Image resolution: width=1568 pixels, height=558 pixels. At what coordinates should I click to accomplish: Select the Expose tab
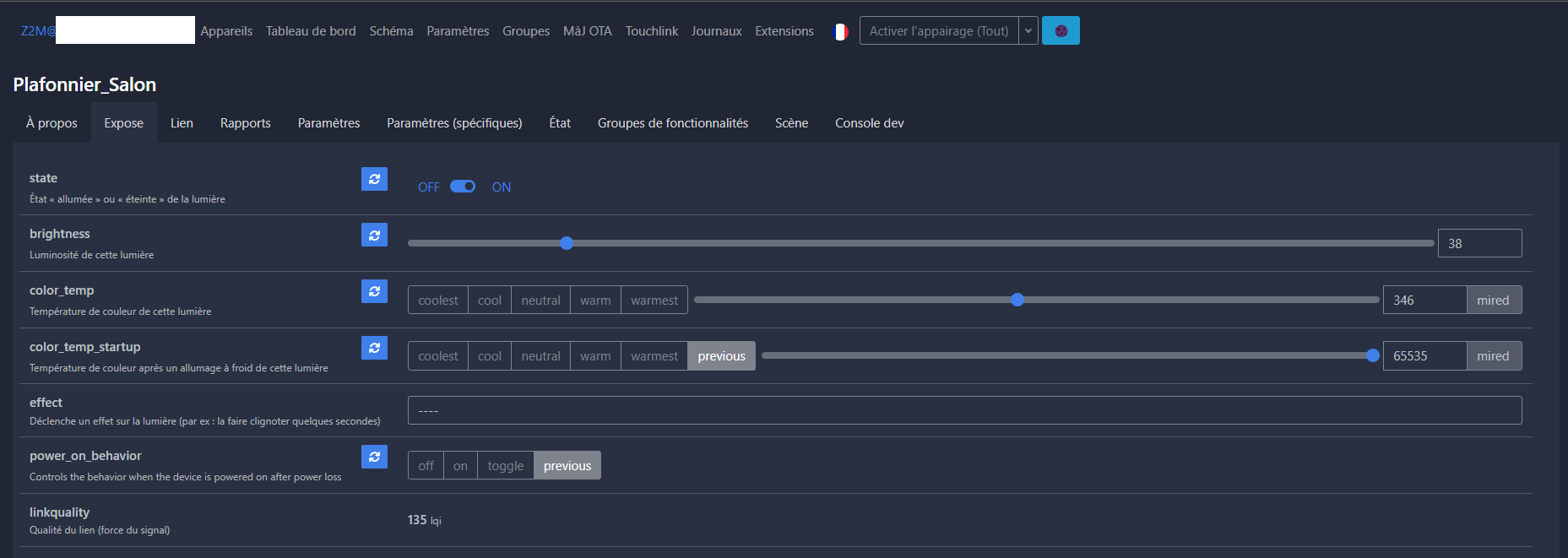click(x=124, y=123)
